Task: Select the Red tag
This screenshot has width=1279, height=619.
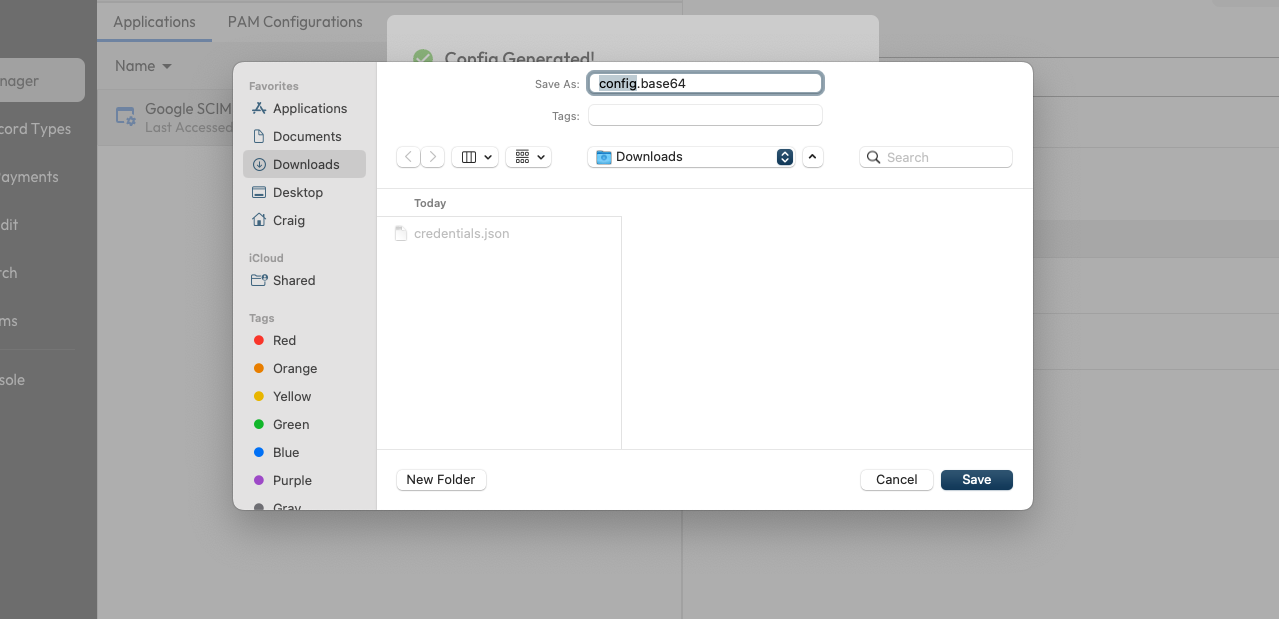Action: click(284, 340)
